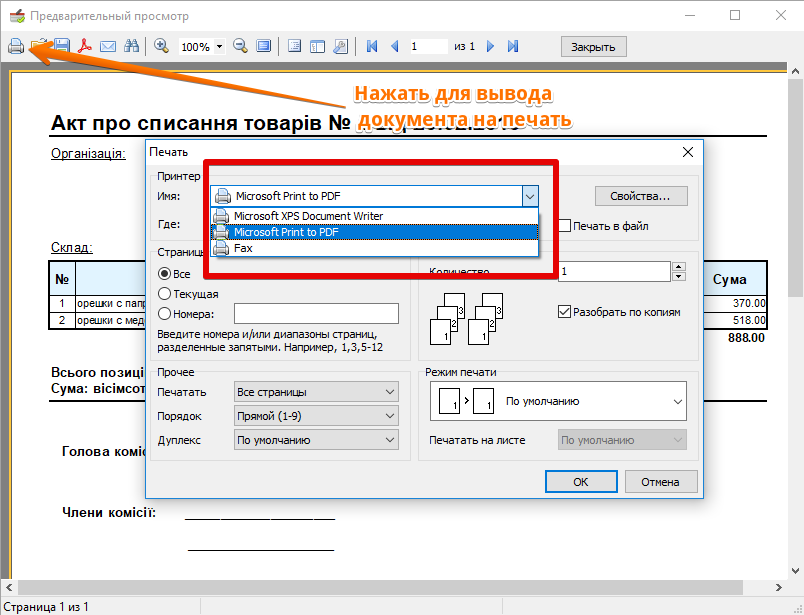Screen dimensions: 804x615
Task: Maximize the Предварительный просмотр window
Action: 735,15
